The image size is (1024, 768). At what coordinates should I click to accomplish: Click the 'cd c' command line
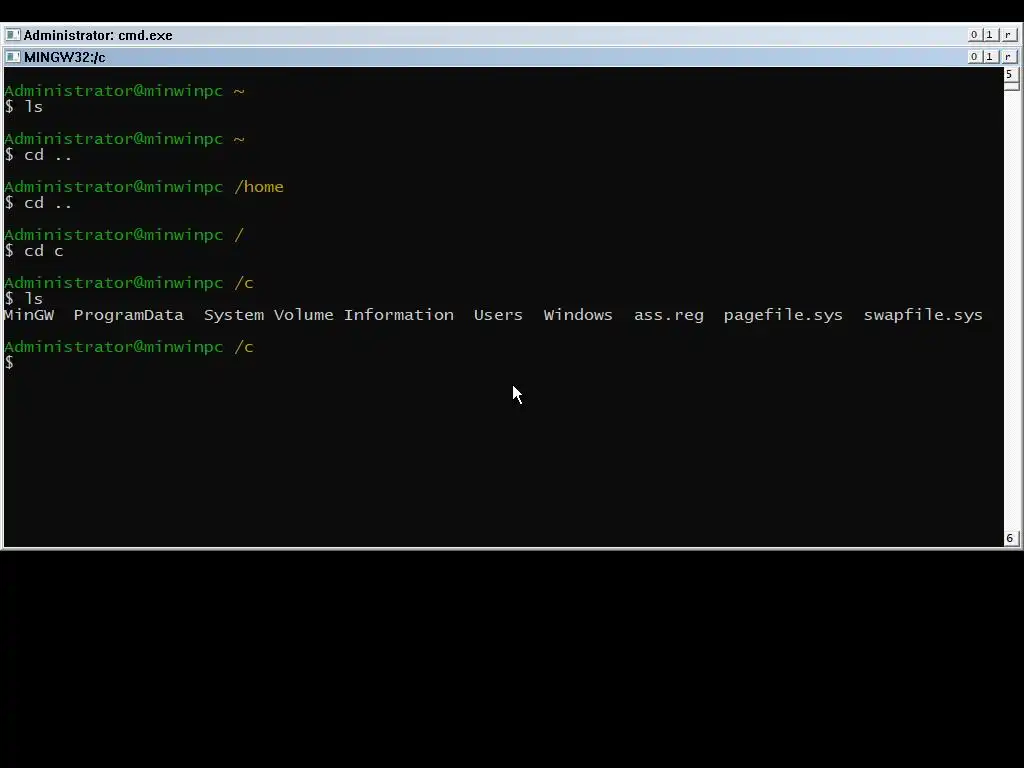34,251
